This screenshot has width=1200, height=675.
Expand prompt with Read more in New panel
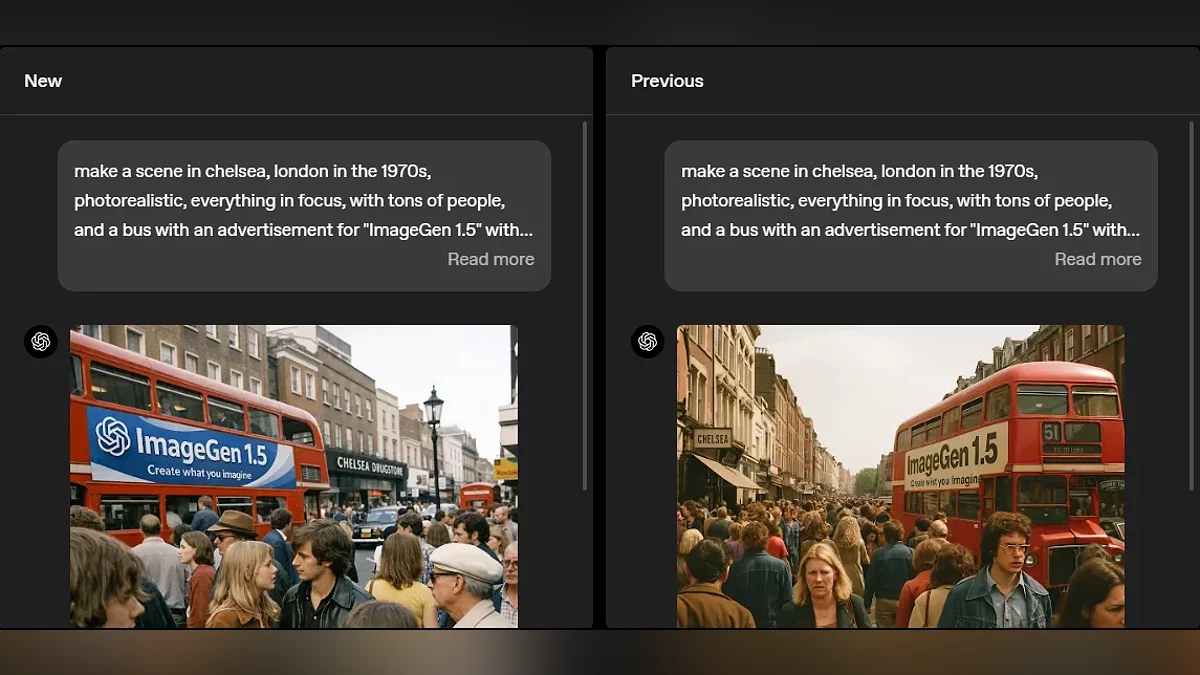click(490, 259)
